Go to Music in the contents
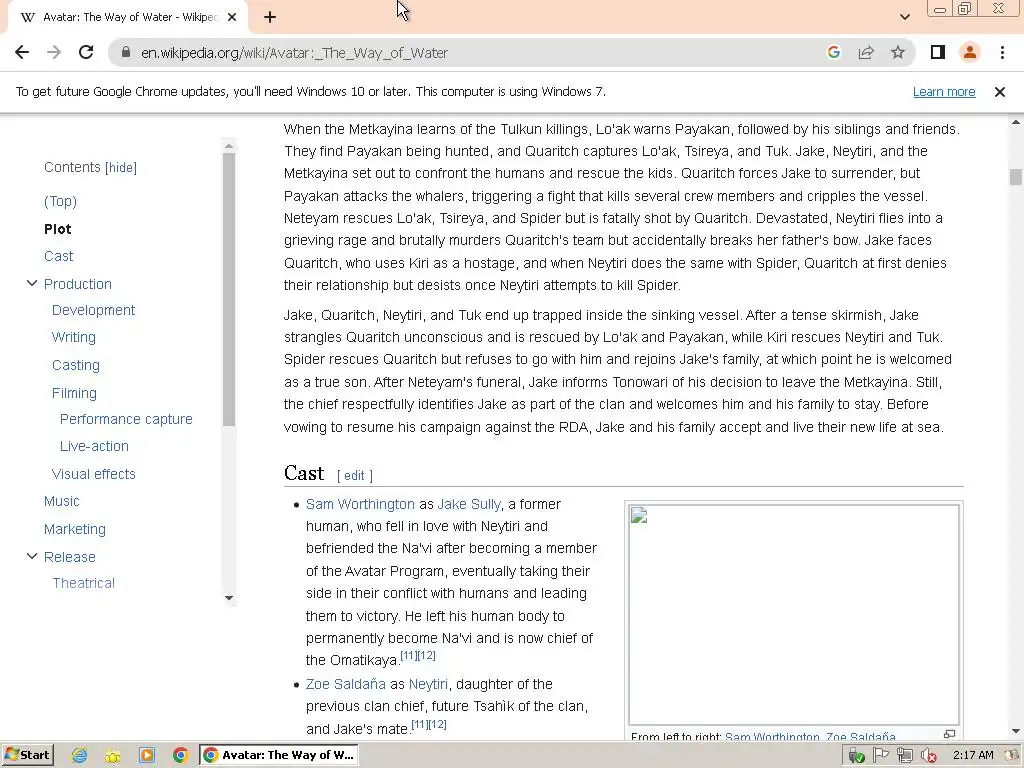This screenshot has height=768, width=1024. coord(61,502)
